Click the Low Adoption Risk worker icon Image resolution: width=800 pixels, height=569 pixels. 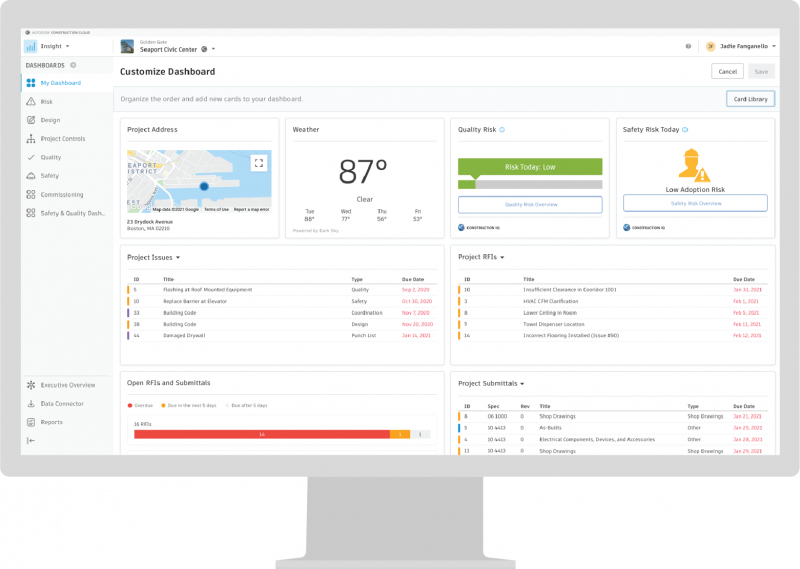pos(694,165)
